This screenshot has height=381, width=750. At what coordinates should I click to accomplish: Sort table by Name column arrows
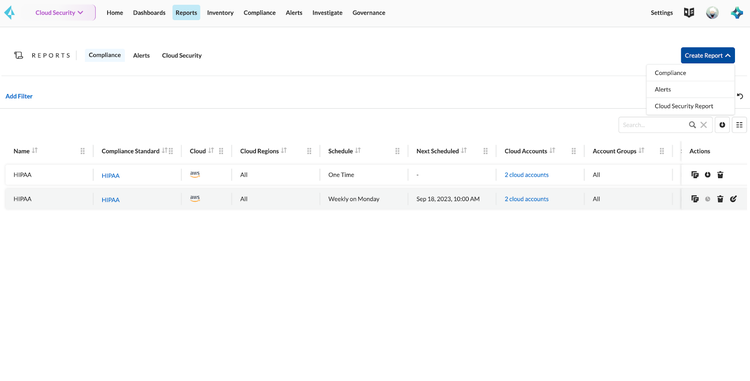[34, 151]
